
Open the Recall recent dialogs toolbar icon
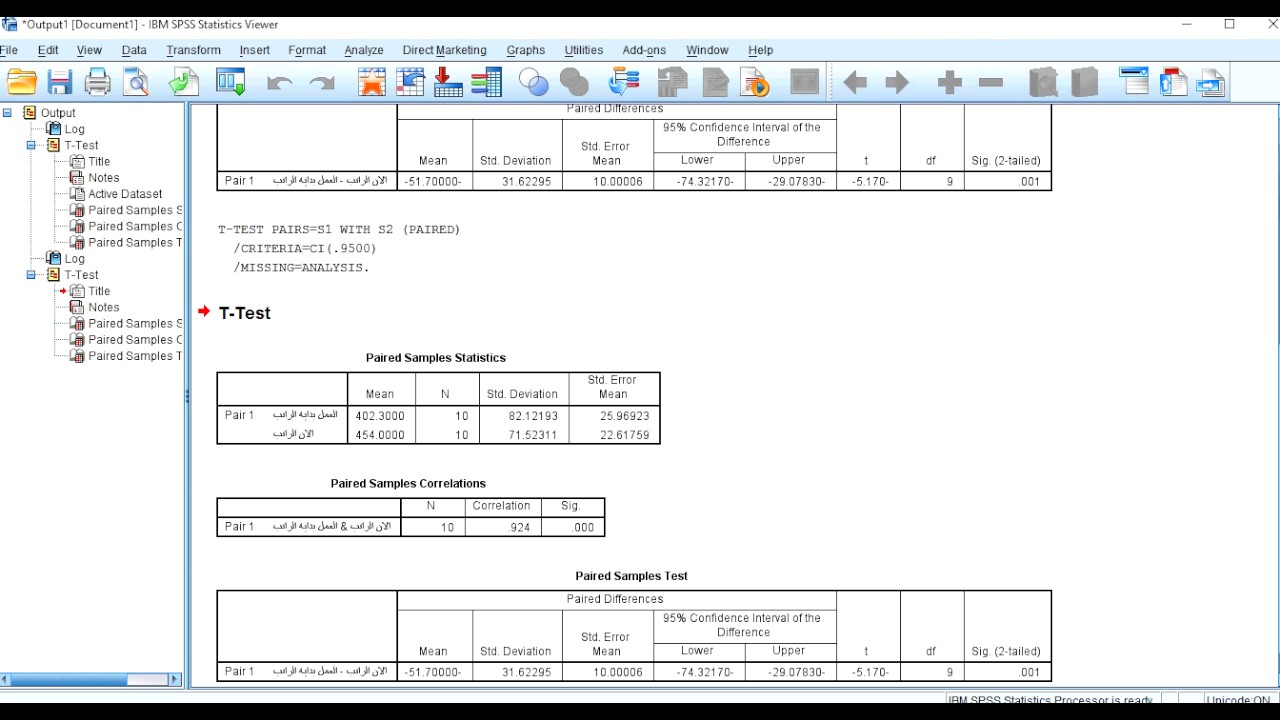pyautogui.click(x=231, y=82)
